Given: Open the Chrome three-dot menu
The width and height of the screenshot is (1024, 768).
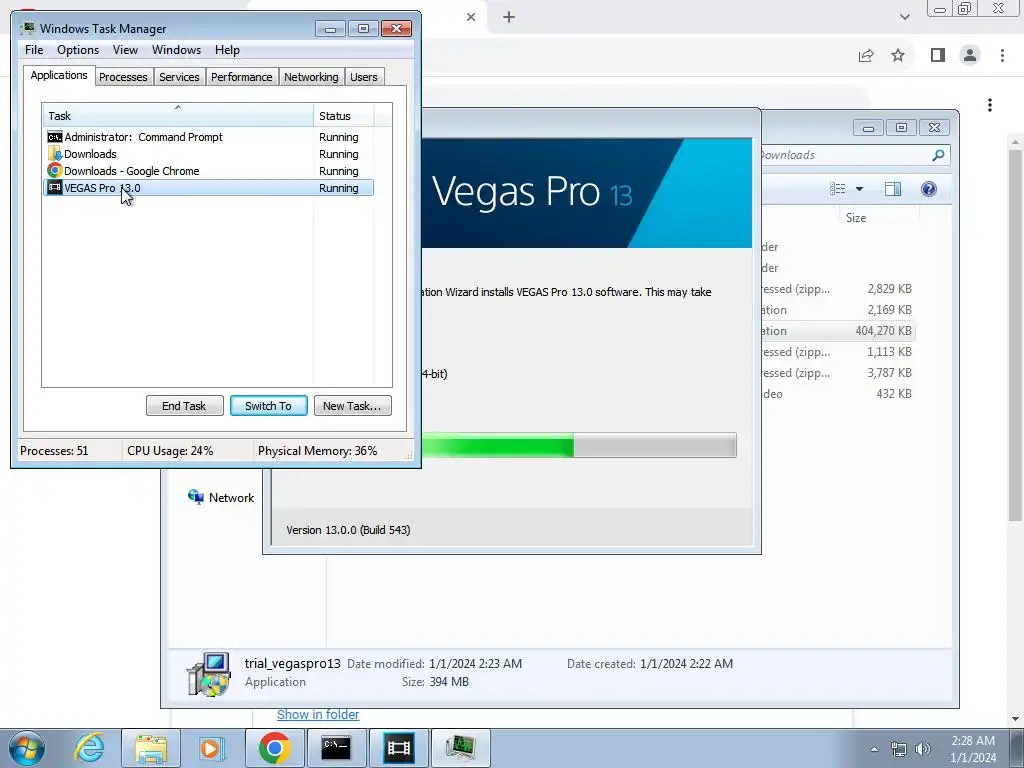Looking at the screenshot, I should (x=1002, y=56).
